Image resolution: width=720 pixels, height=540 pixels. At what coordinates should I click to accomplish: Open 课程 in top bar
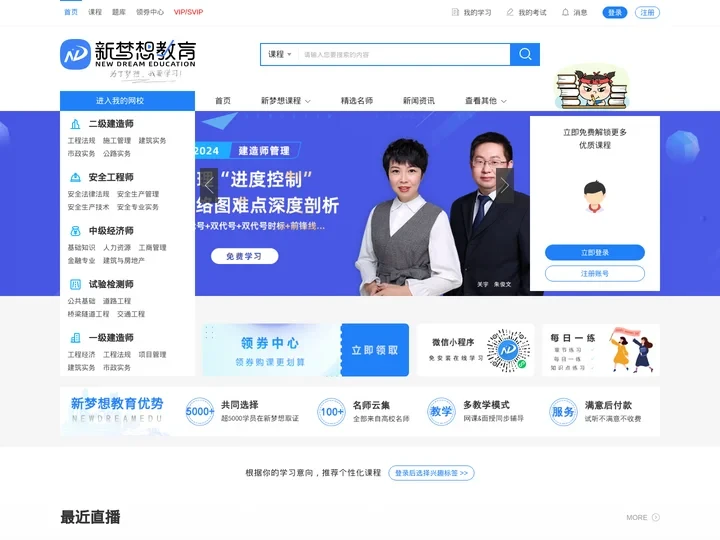[x=95, y=12]
